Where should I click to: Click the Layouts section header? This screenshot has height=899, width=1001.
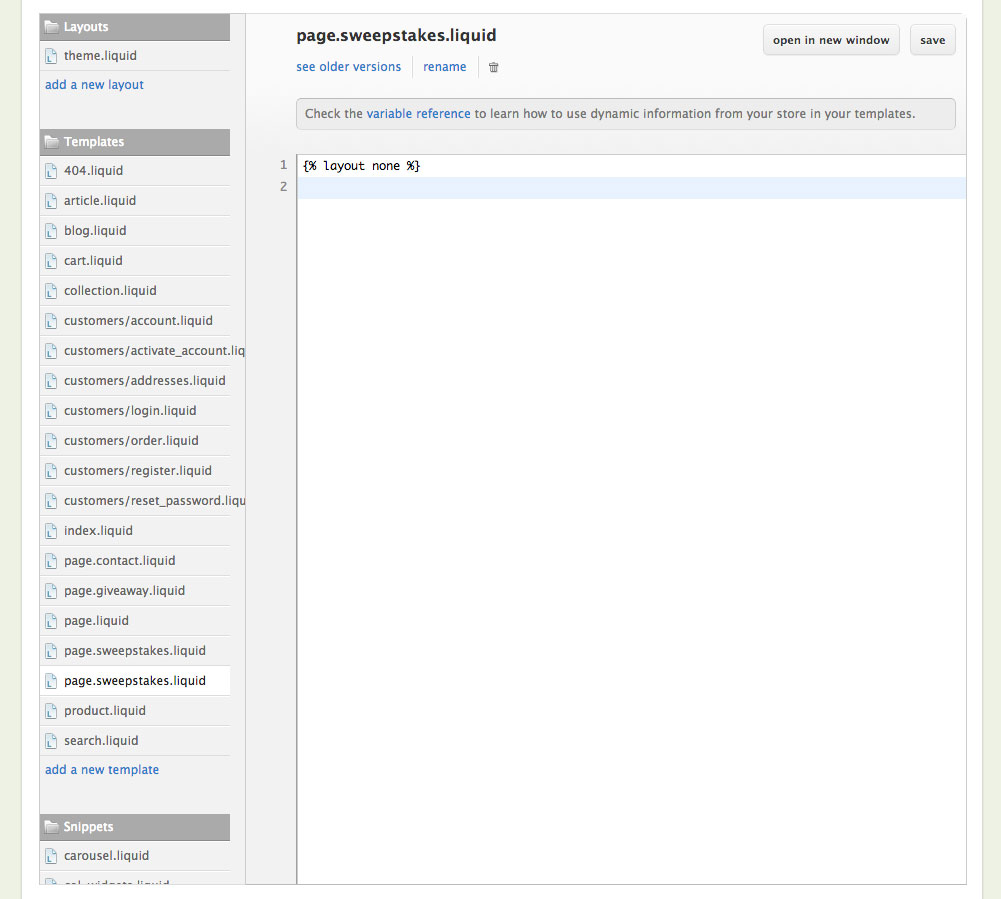135,27
